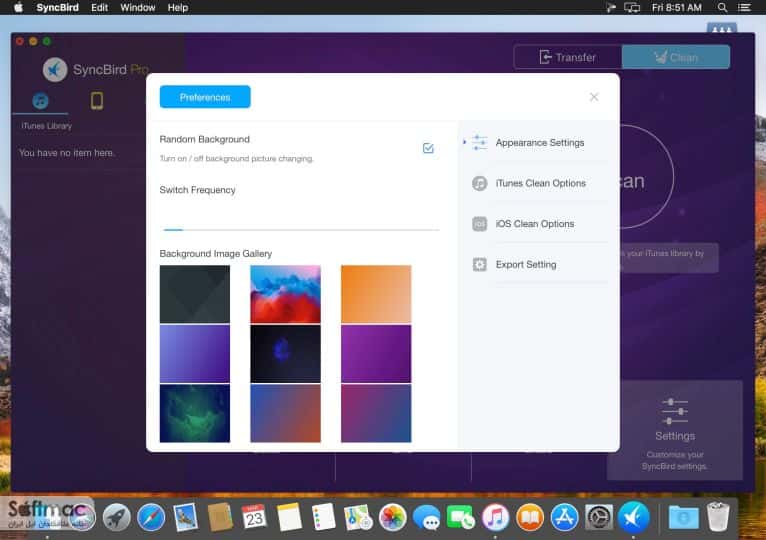This screenshot has height=540, width=766.
Task: Open Calendar showing 23 in Dock
Action: 255,517
